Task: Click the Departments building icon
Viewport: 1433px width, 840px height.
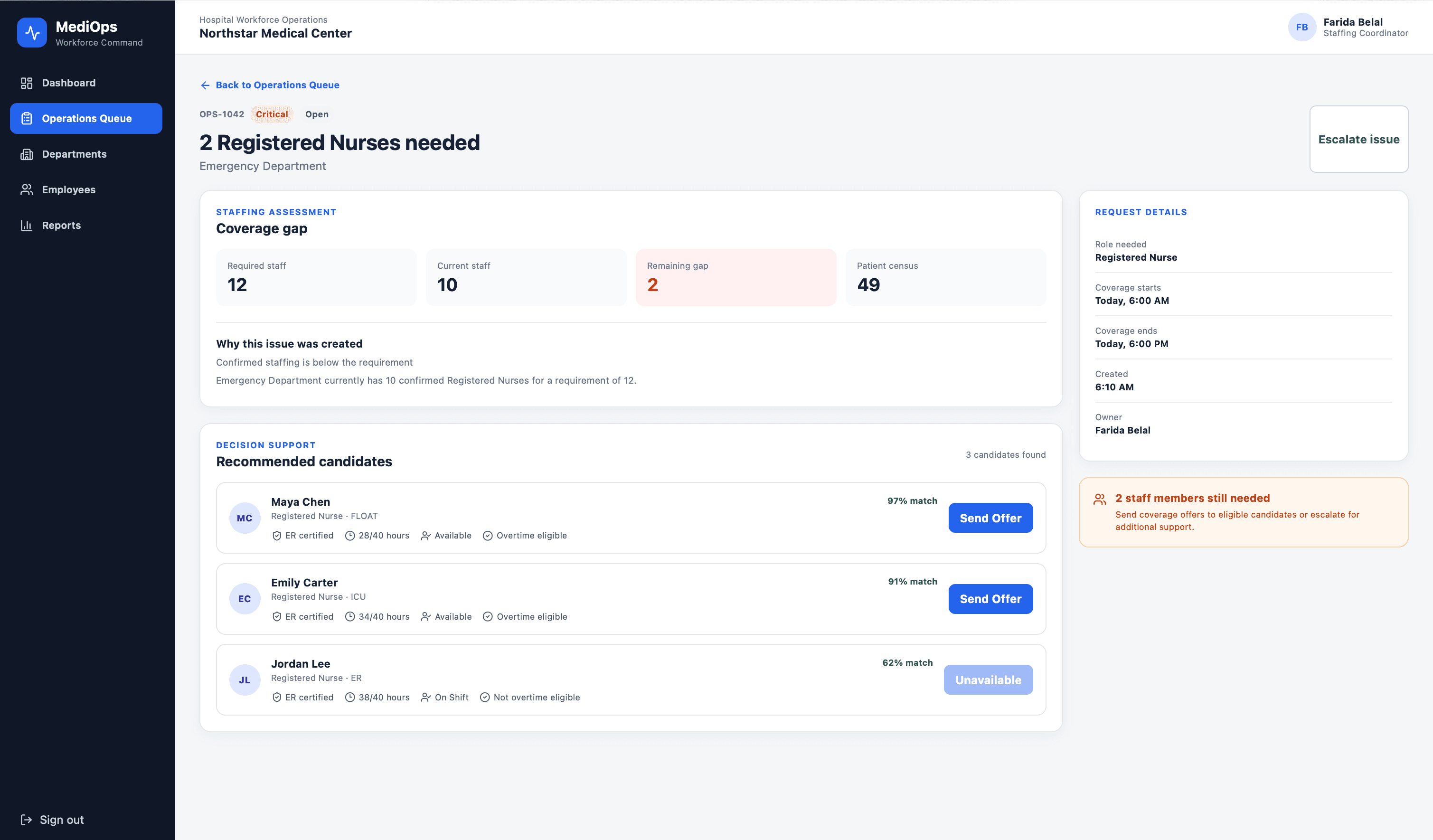Action: (x=27, y=154)
